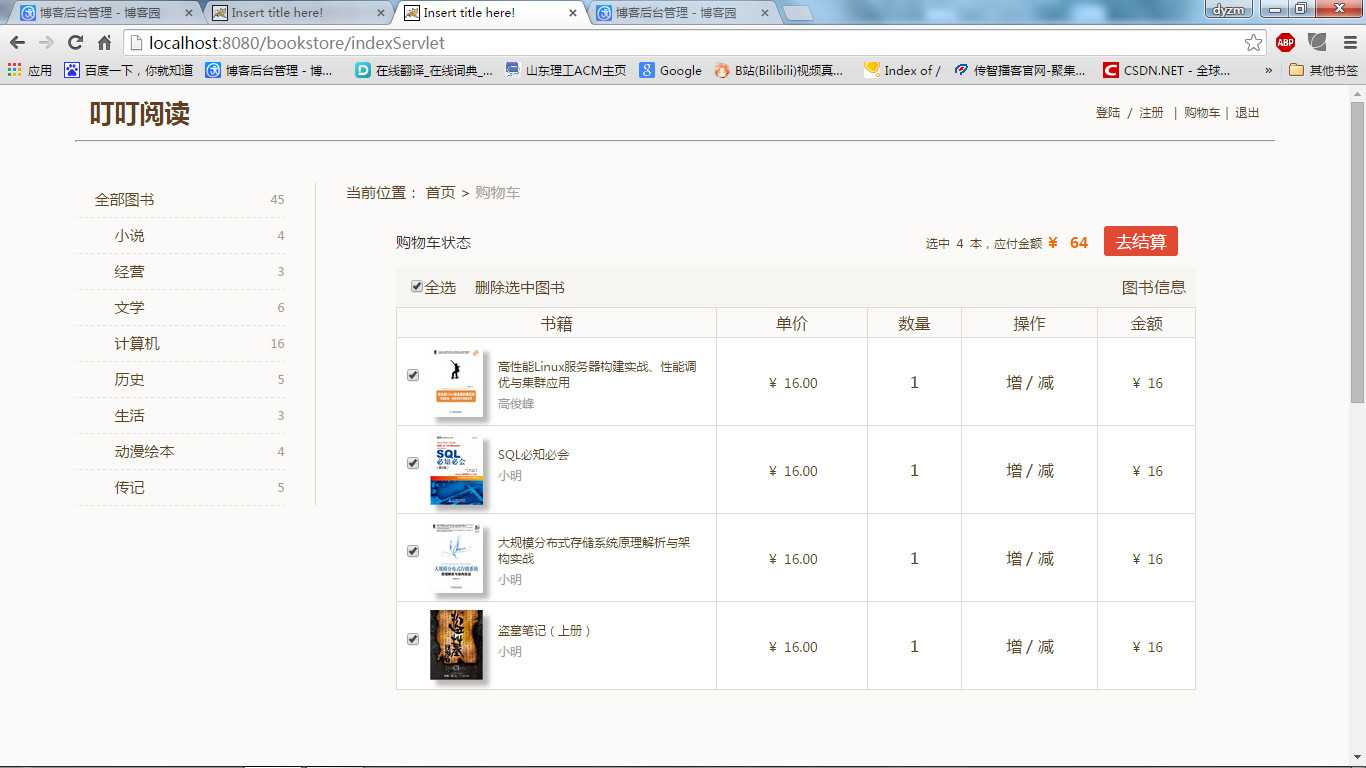Click the 注册 link
The height and width of the screenshot is (768, 1366).
1151,113
